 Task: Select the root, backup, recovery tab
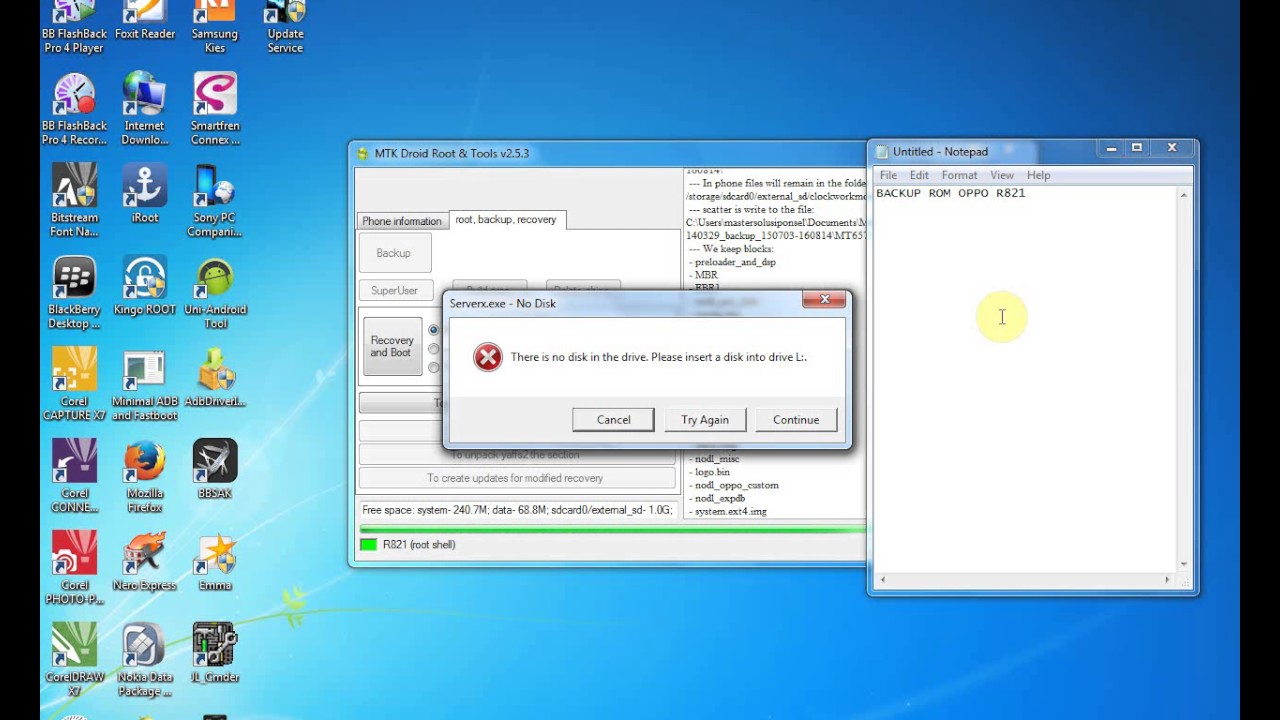[x=506, y=219]
